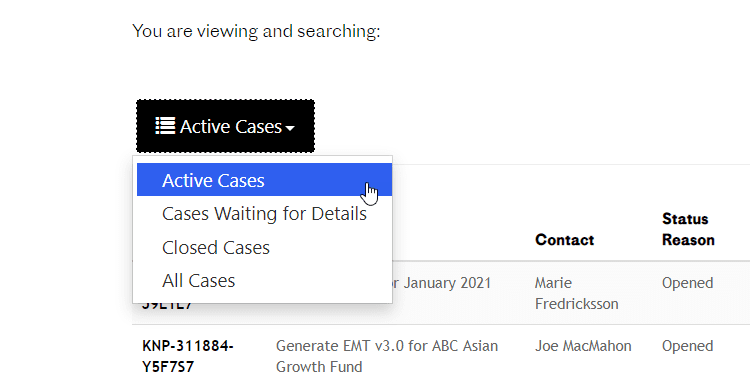Select the highlighted Active Cases menu option
Screen dimensions: 750x385
265,180
